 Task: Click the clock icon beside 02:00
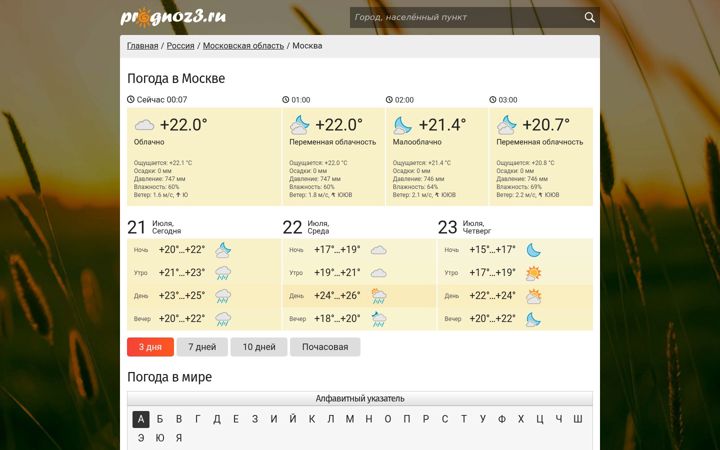(x=389, y=100)
